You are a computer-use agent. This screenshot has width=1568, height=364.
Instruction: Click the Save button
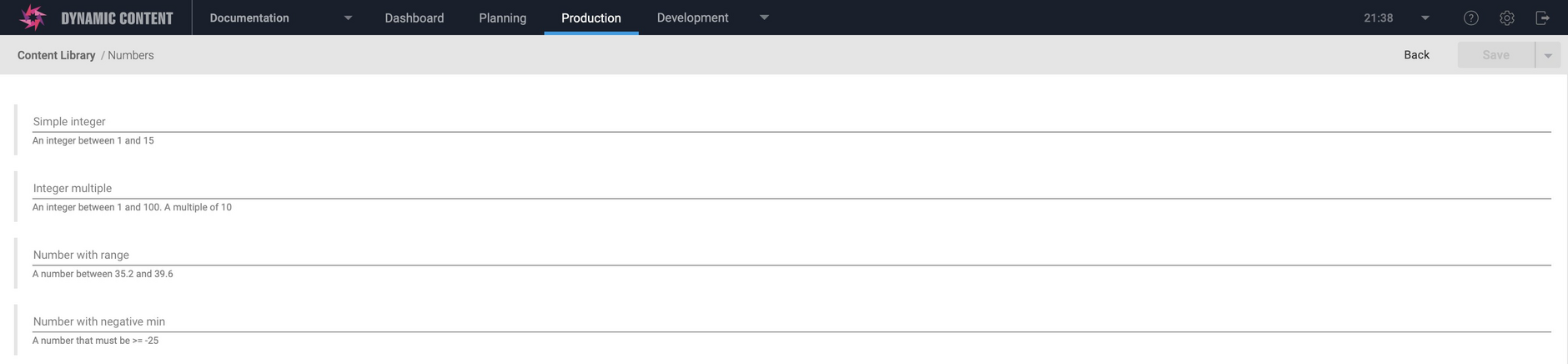(x=1495, y=55)
